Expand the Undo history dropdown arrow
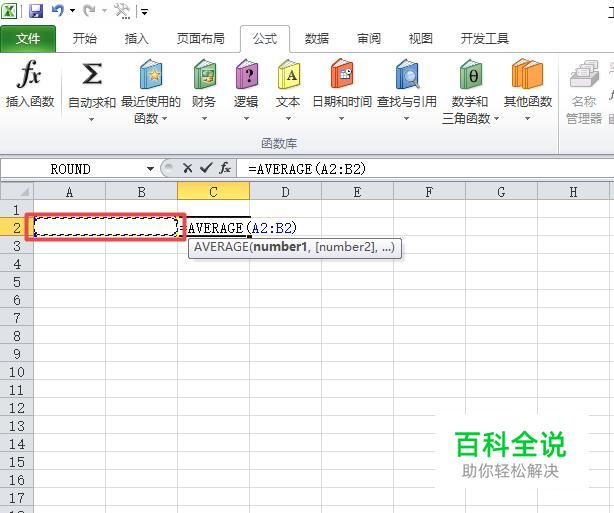This screenshot has width=614, height=513. pos(72,11)
